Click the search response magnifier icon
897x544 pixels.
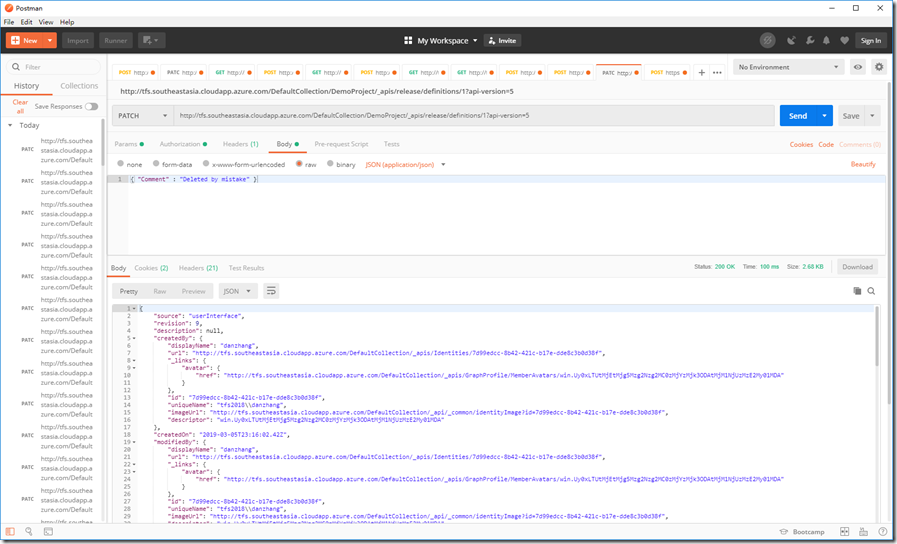(x=871, y=291)
